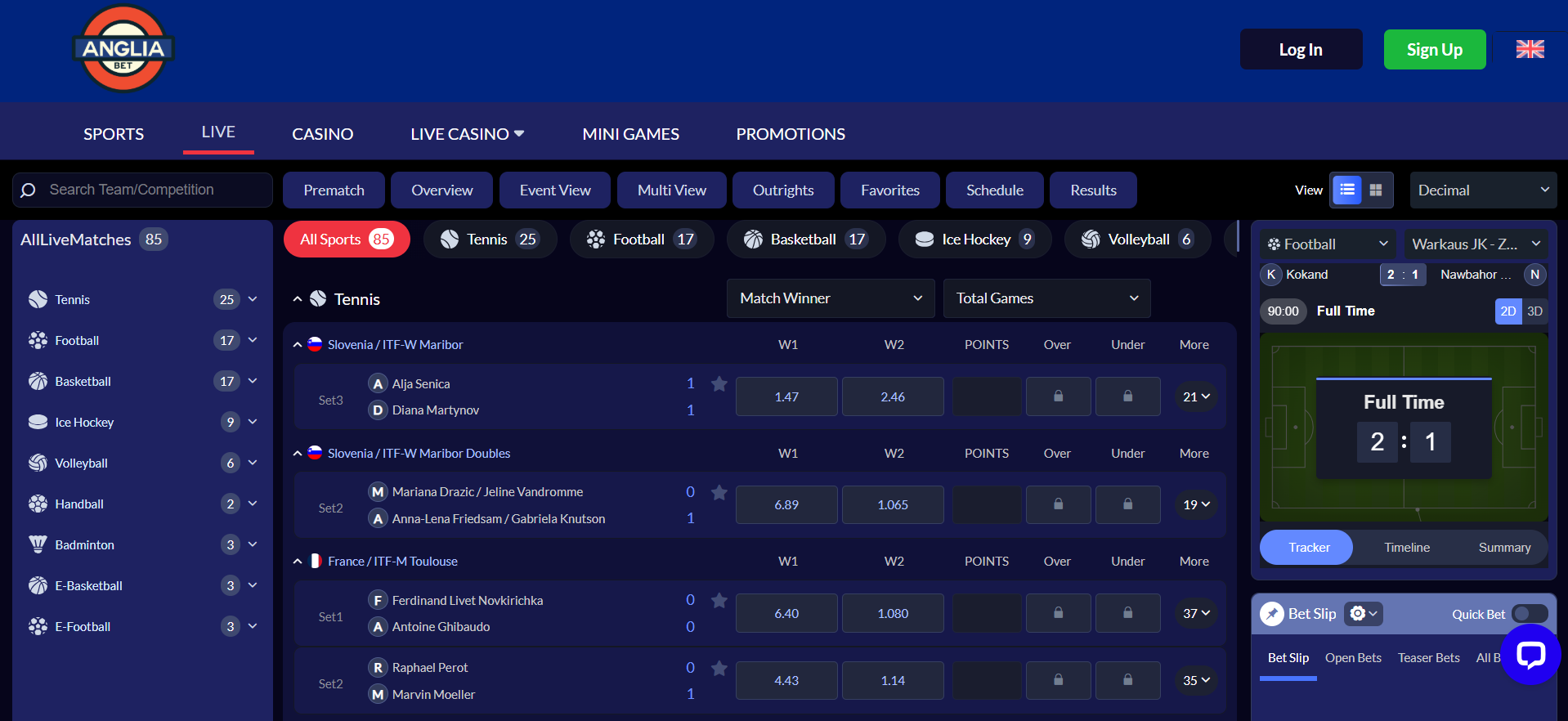
Task: Open Warkaus JK match dropdown
Action: 1476,244
